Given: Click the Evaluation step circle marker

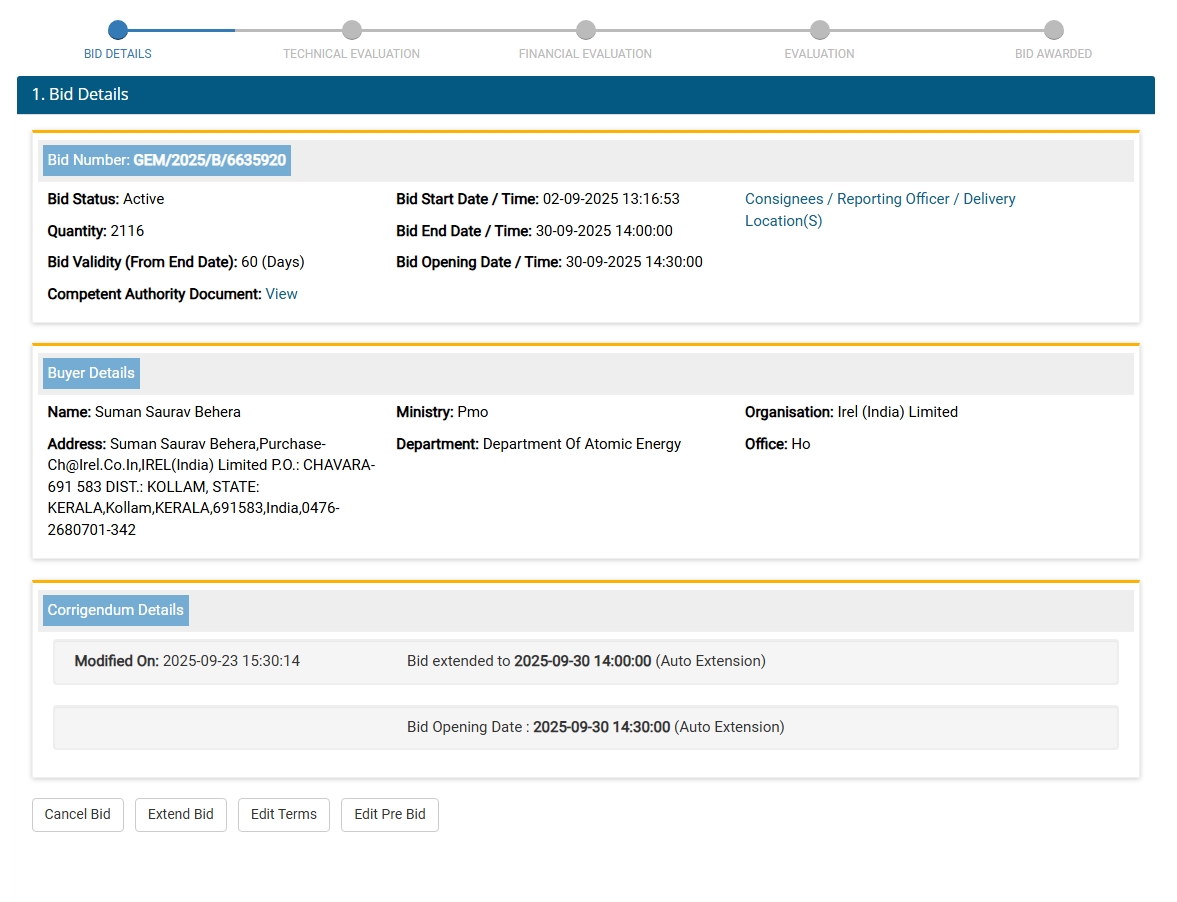Looking at the screenshot, I should tap(819, 30).
